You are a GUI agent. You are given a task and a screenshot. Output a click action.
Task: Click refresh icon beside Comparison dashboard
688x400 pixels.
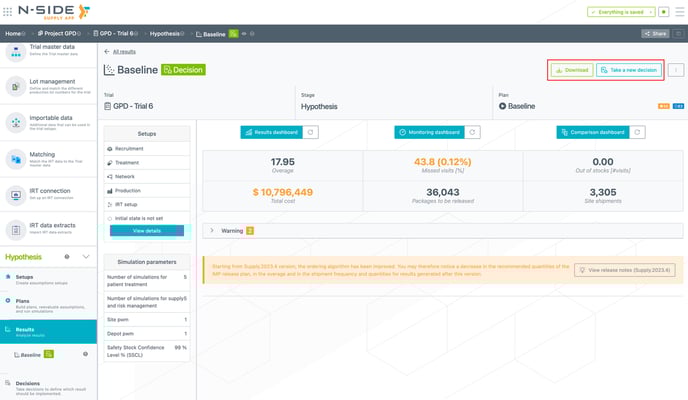[641, 132]
